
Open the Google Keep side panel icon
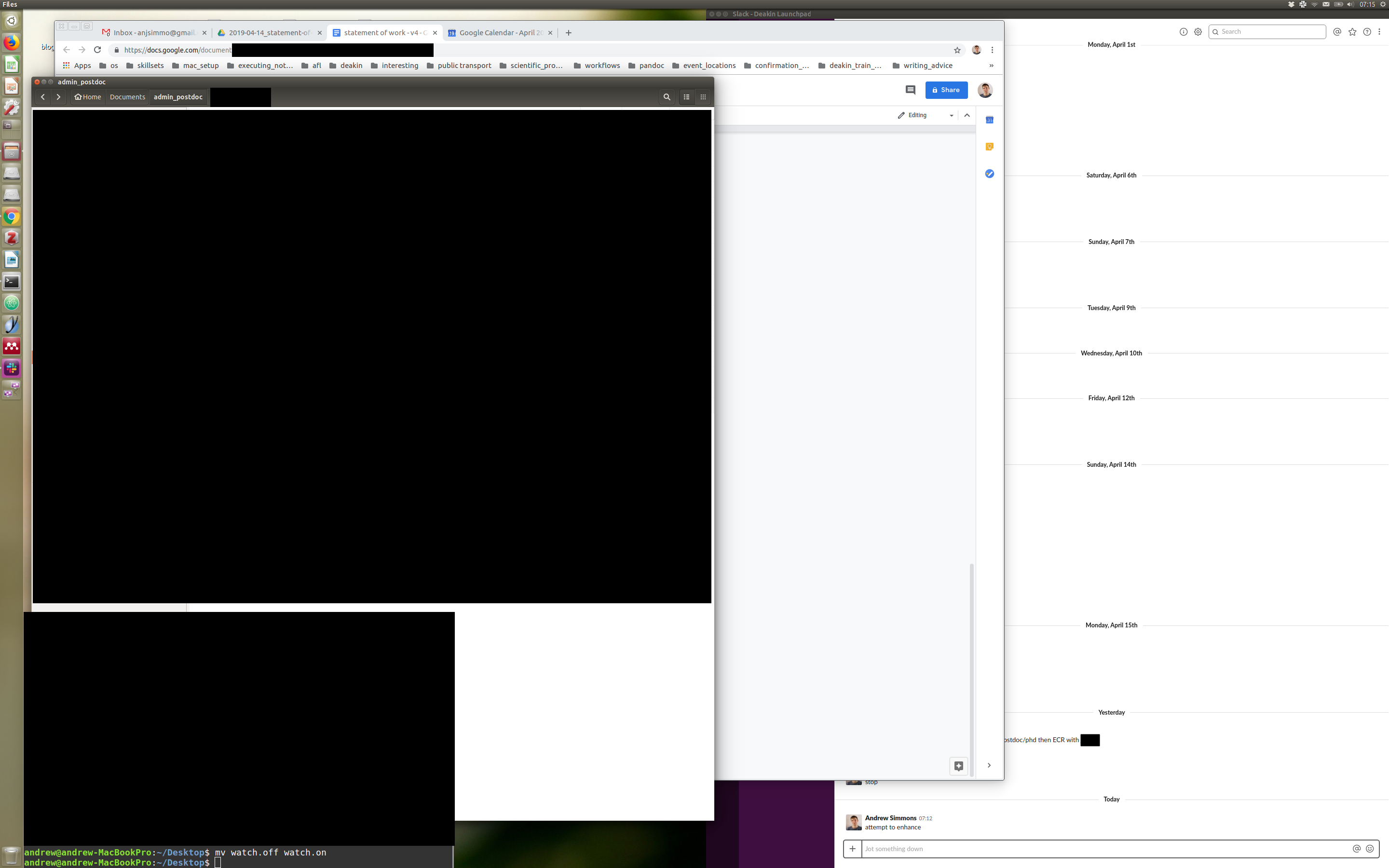989,147
